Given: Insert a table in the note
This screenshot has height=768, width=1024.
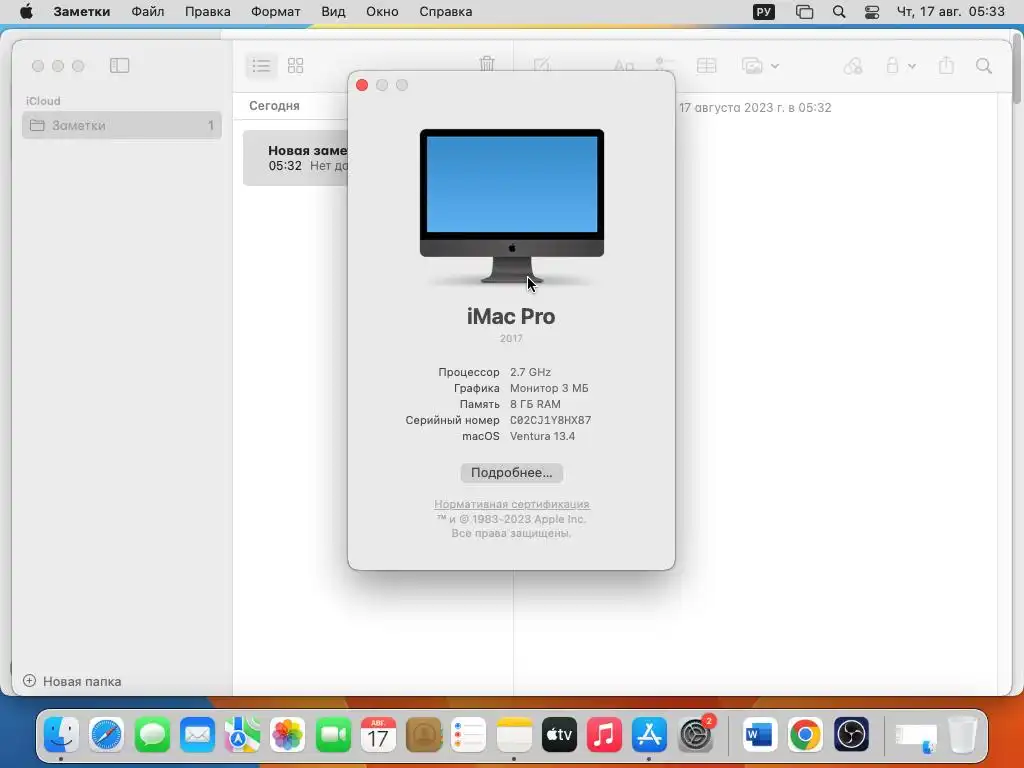Looking at the screenshot, I should click(x=707, y=65).
